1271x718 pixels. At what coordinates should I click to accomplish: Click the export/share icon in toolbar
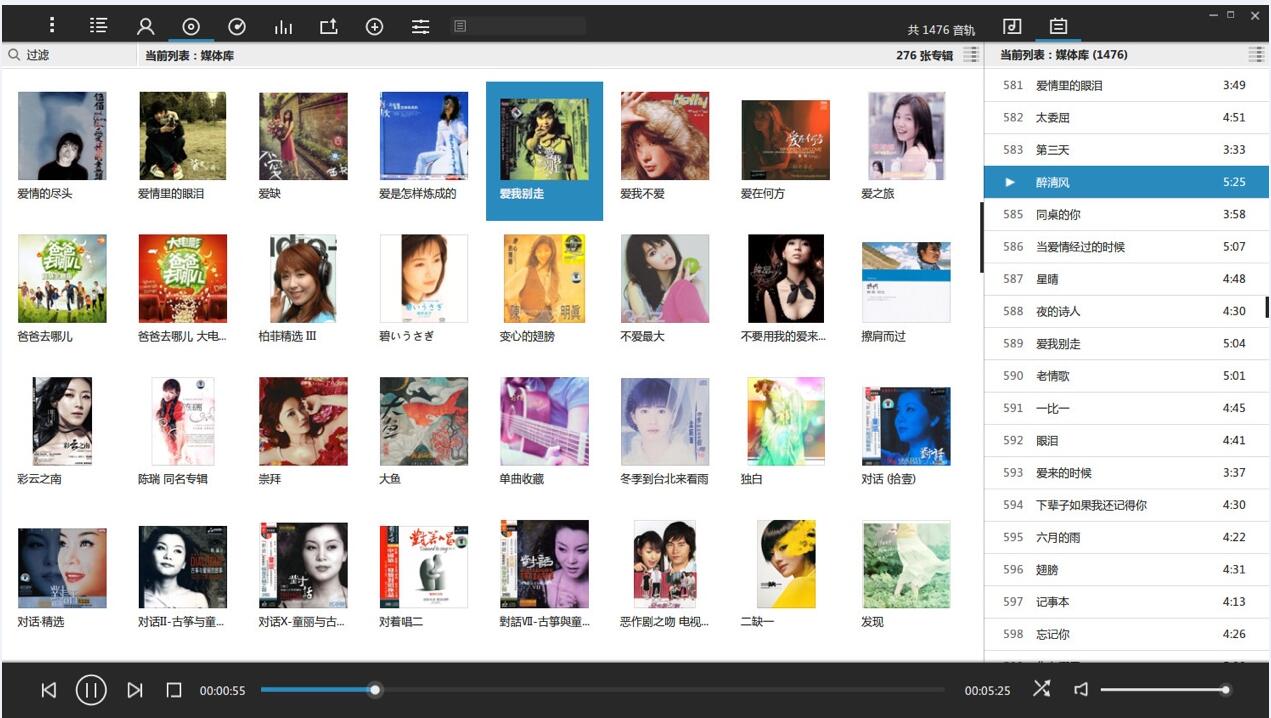(x=328, y=27)
